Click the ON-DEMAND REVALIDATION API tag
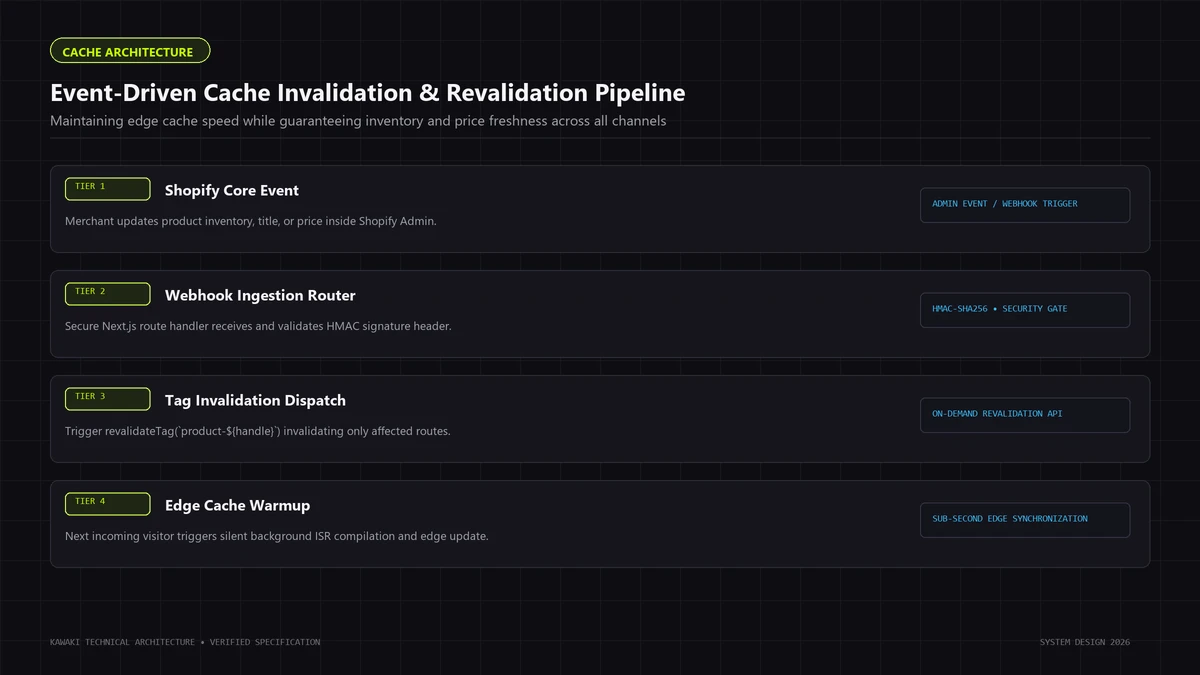Image resolution: width=1200 pixels, height=675 pixels. pos(1025,415)
